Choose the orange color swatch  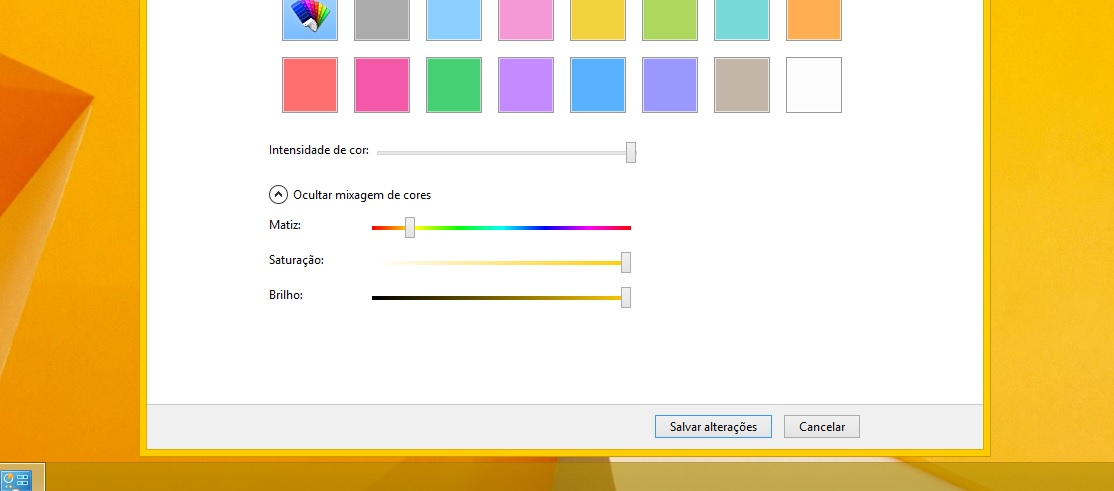814,19
